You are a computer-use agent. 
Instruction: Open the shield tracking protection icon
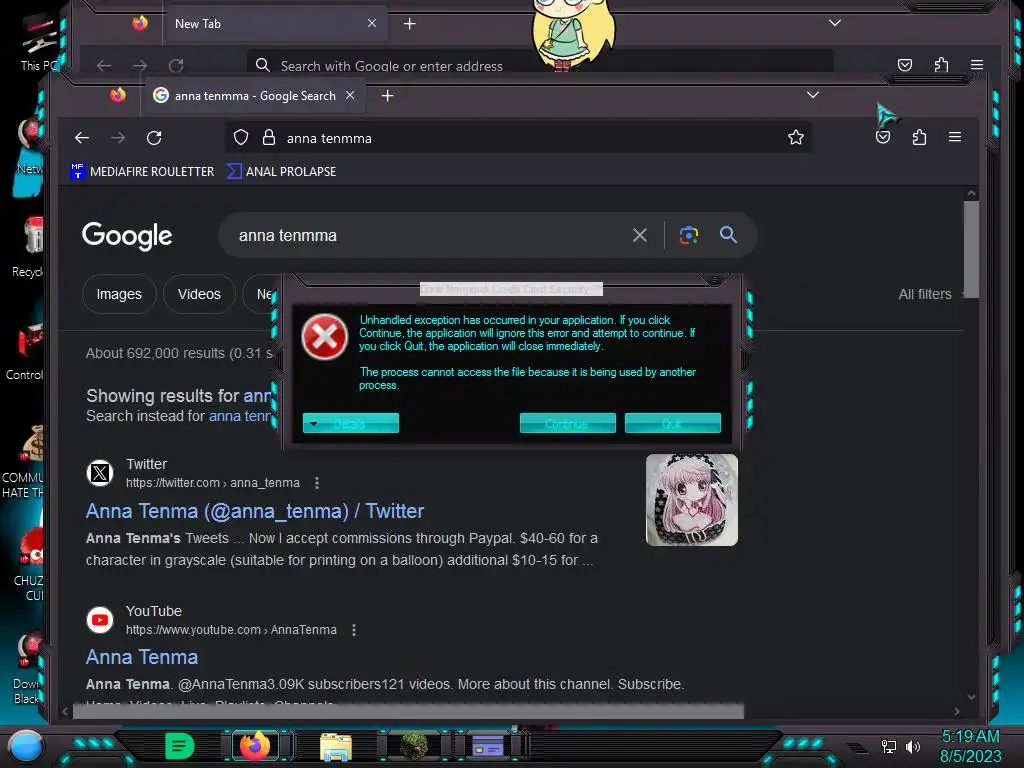click(x=241, y=138)
